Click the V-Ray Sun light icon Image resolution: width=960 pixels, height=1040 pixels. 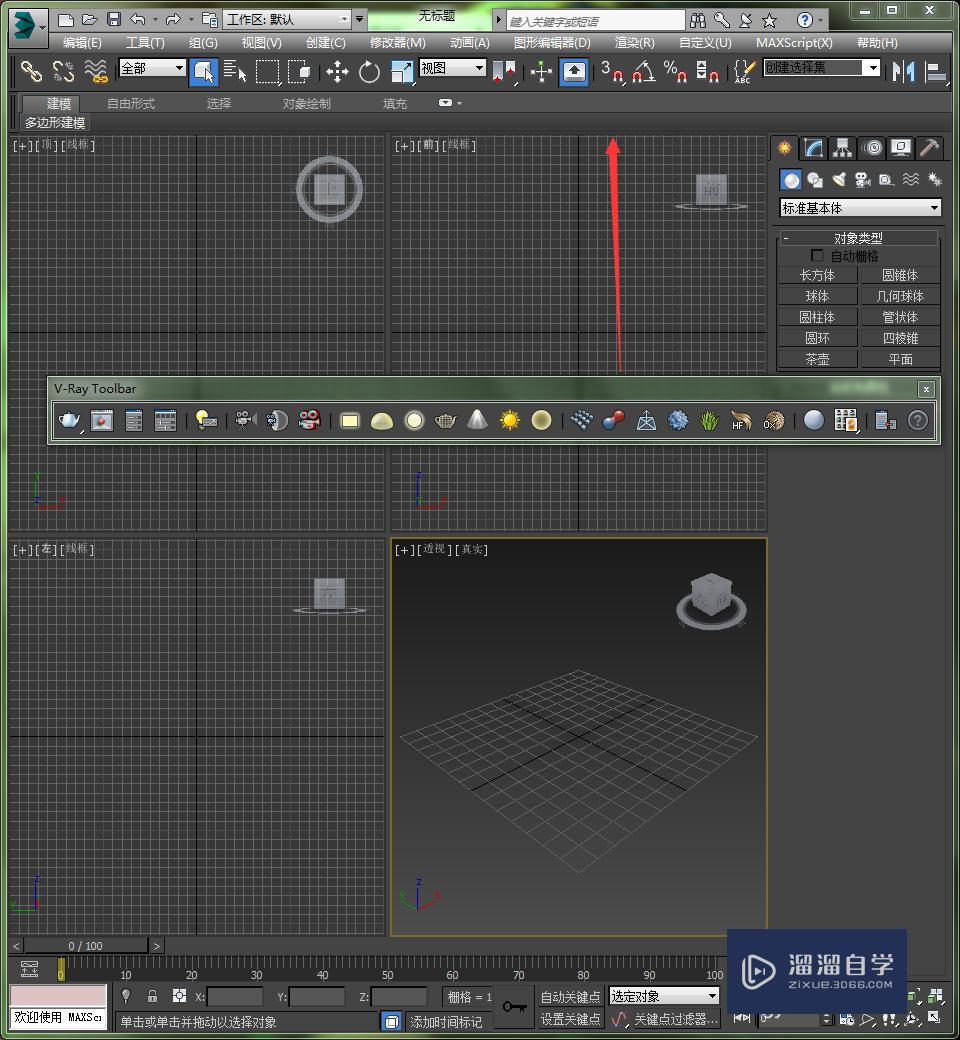coord(510,421)
